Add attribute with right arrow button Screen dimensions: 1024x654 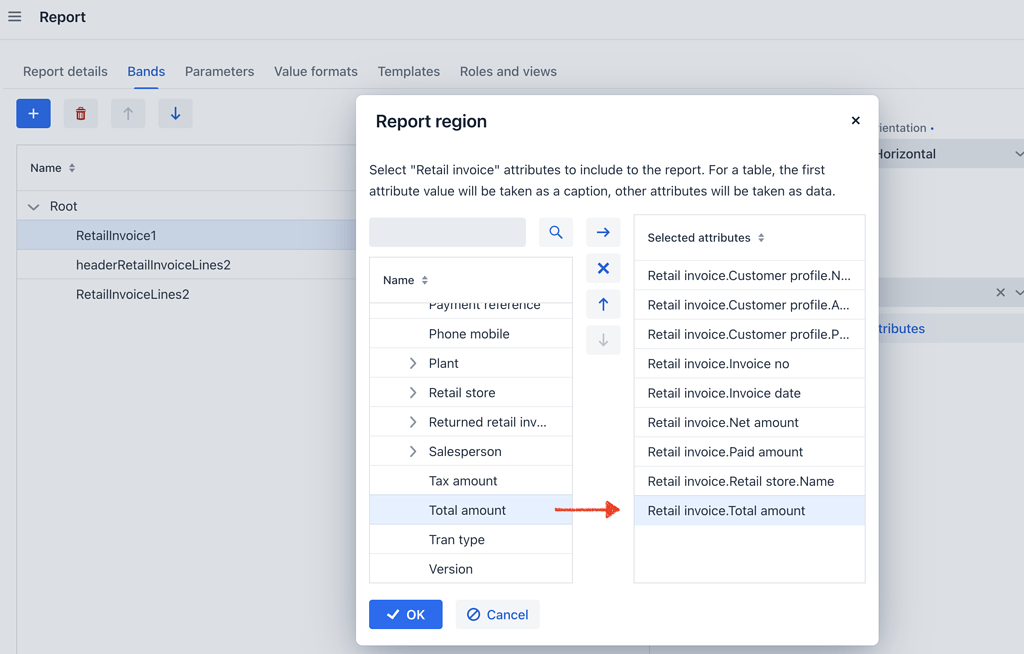pos(603,233)
